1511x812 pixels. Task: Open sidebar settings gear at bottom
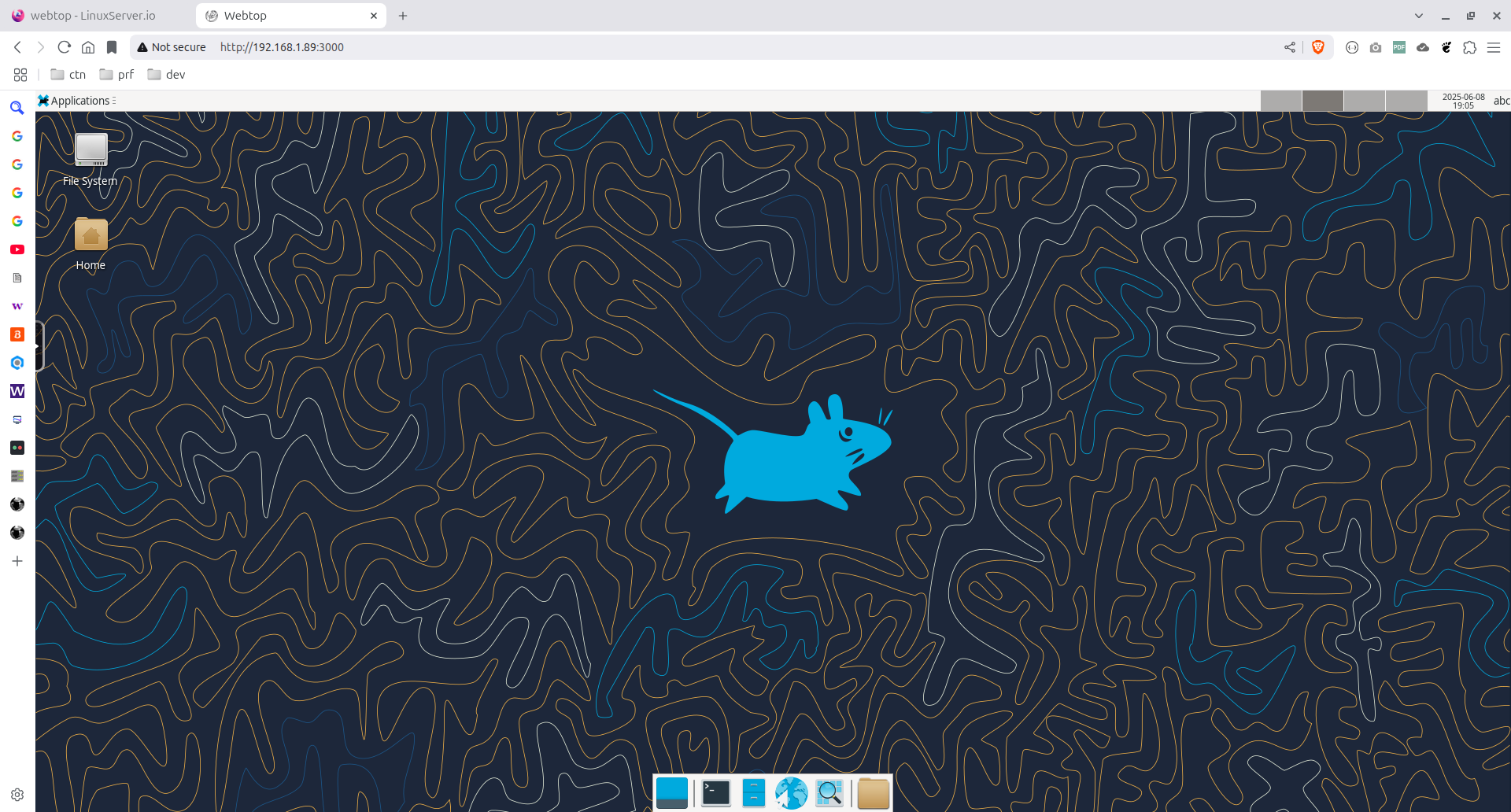pyautogui.click(x=17, y=795)
